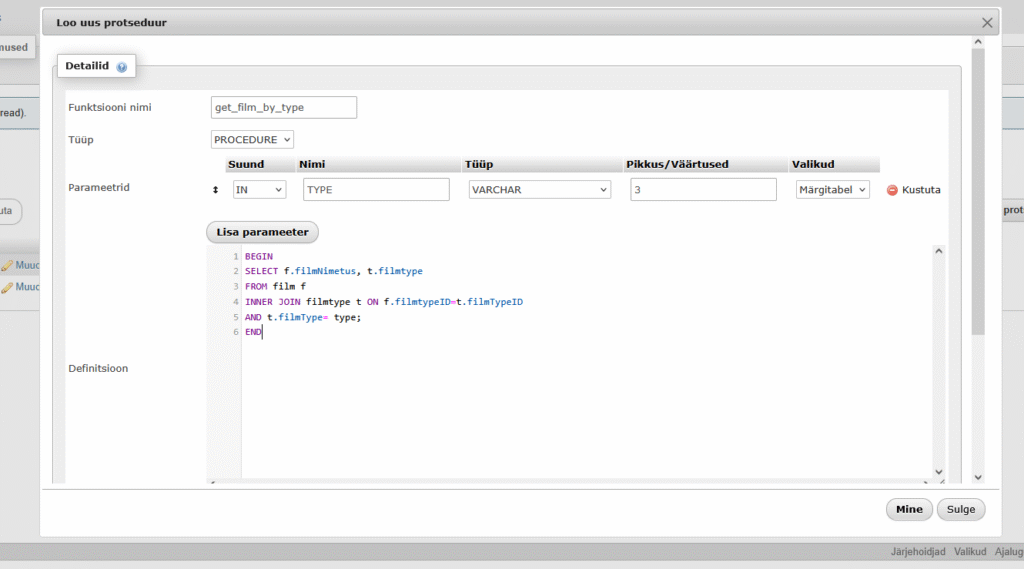Open the Märgitabel options dropdown
Screen dimensions: 1024x569
pyautogui.click(x=833, y=189)
